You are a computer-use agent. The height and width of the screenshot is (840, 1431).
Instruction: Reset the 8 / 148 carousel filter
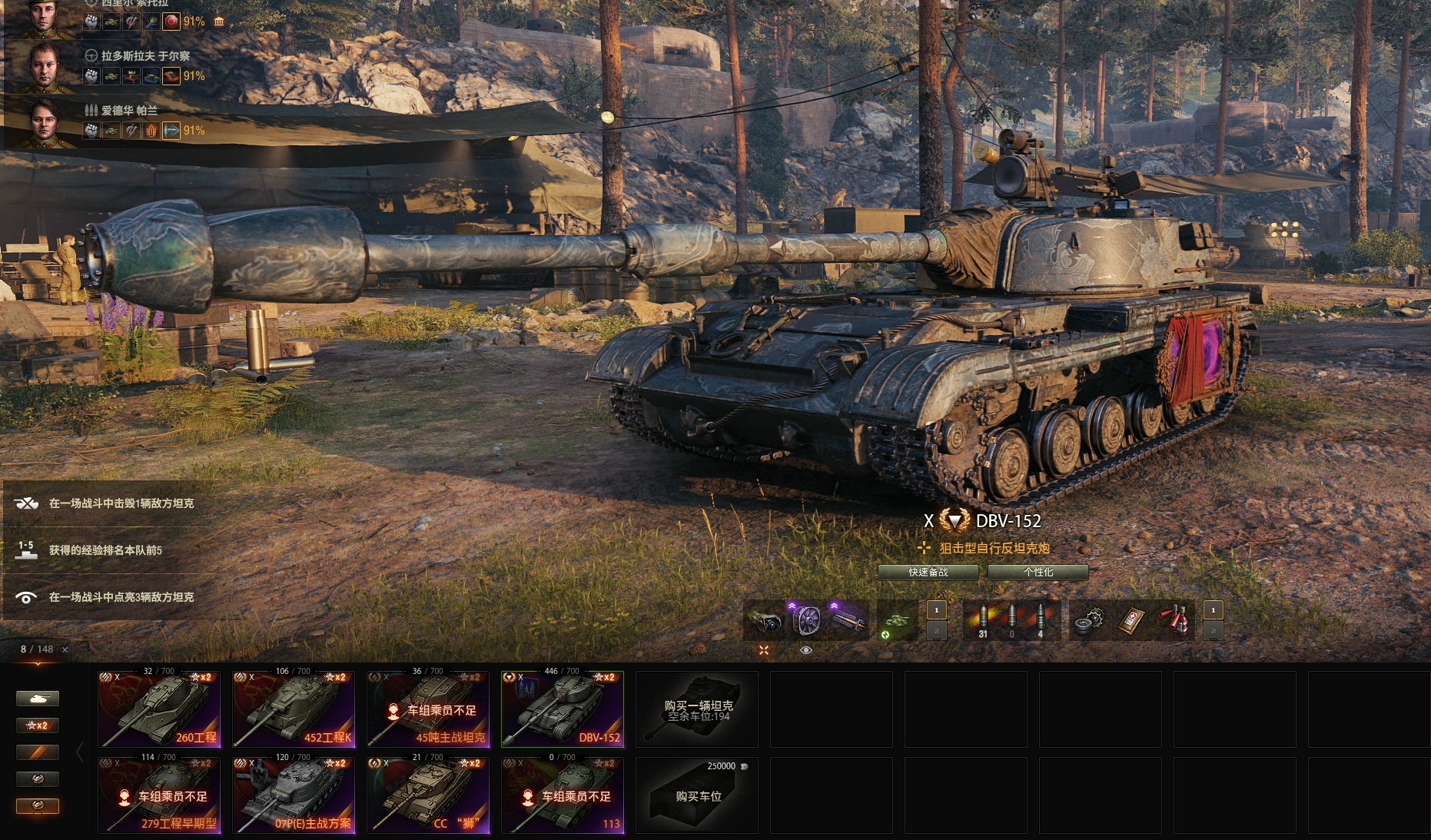pyautogui.click(x=65, y=649)
